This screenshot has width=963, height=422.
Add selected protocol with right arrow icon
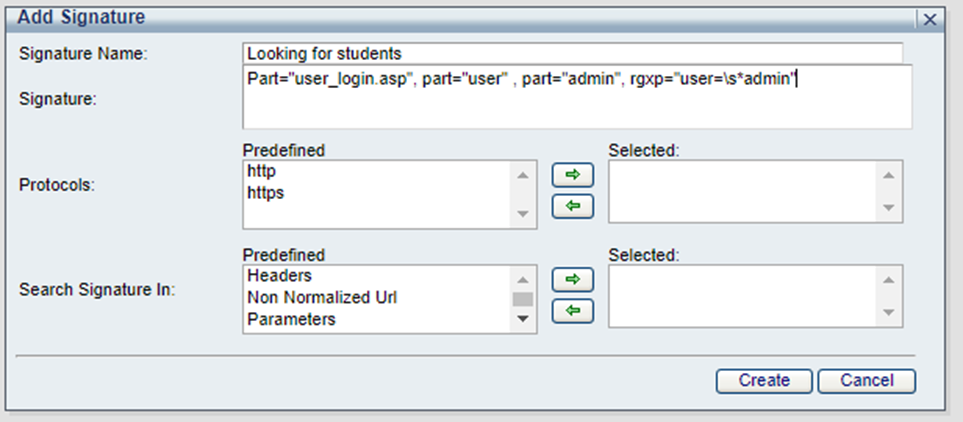pyautogui.click(x=572, y=175)
